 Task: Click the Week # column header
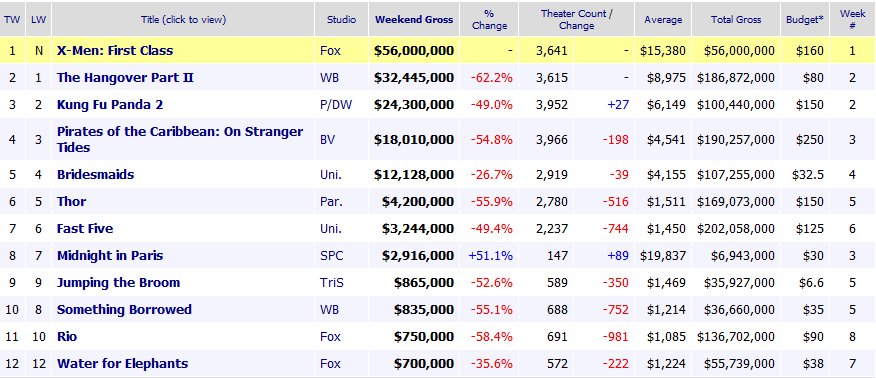point(853,20)
